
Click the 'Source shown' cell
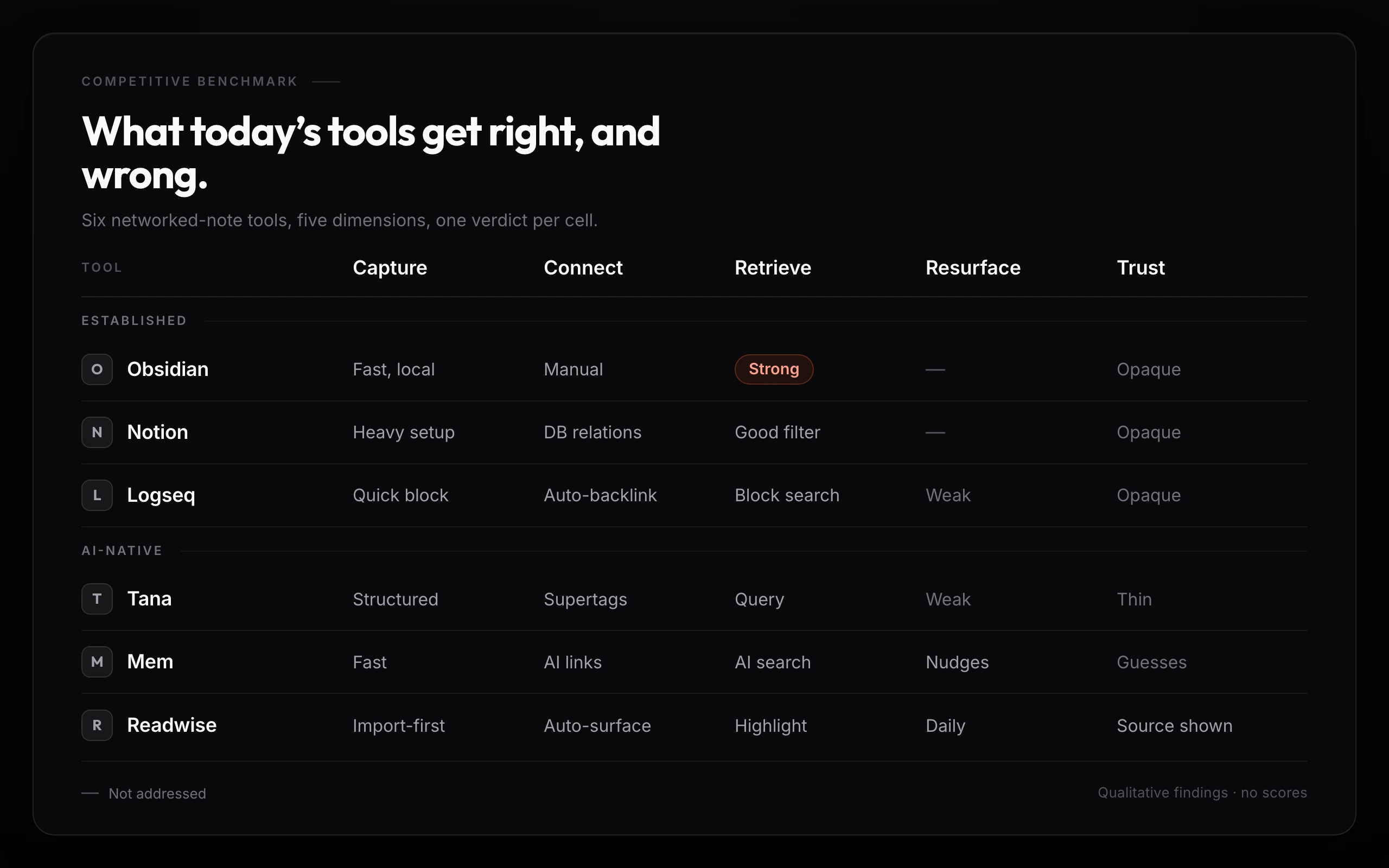(1174, 726)
